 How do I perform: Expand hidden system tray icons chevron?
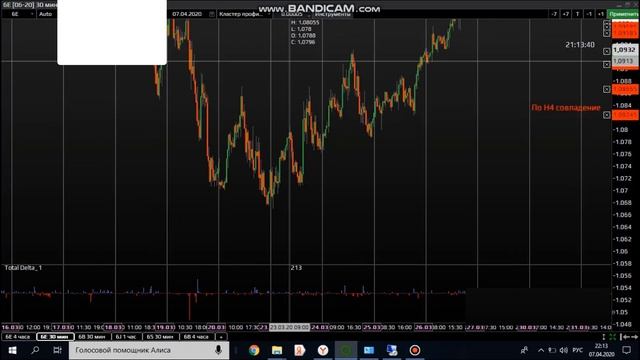[x=541, y=350]
